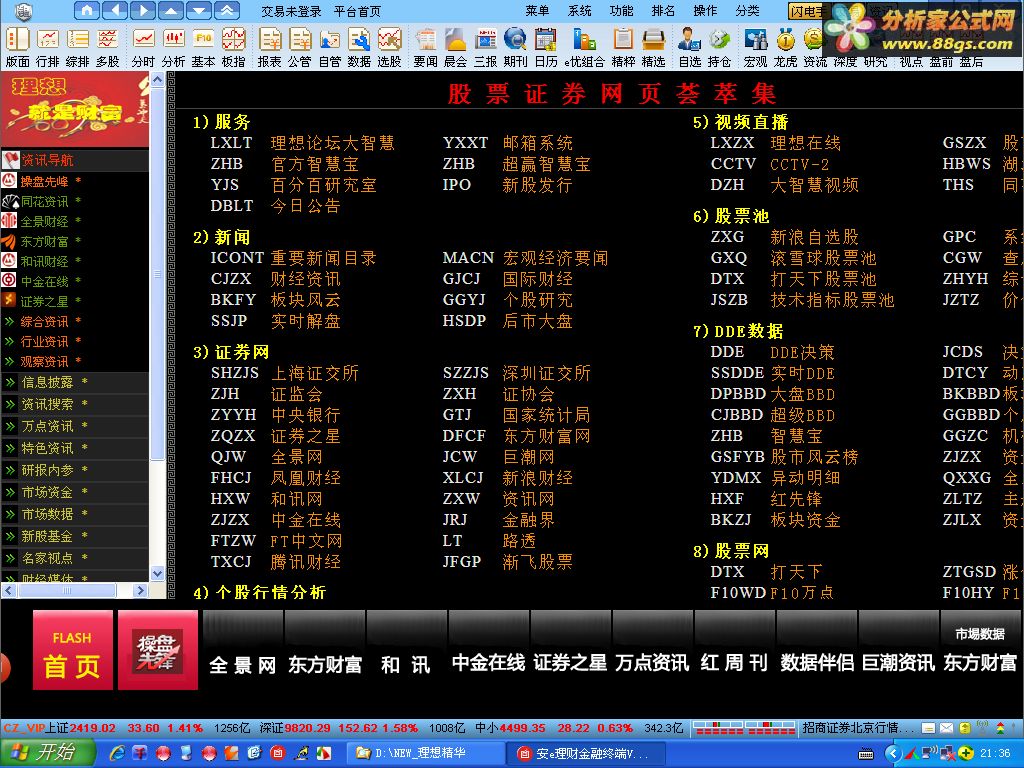Click the 基本 F10 fundamentals icon
Viewport: 1024px width, 768px height.
point(203,47)
